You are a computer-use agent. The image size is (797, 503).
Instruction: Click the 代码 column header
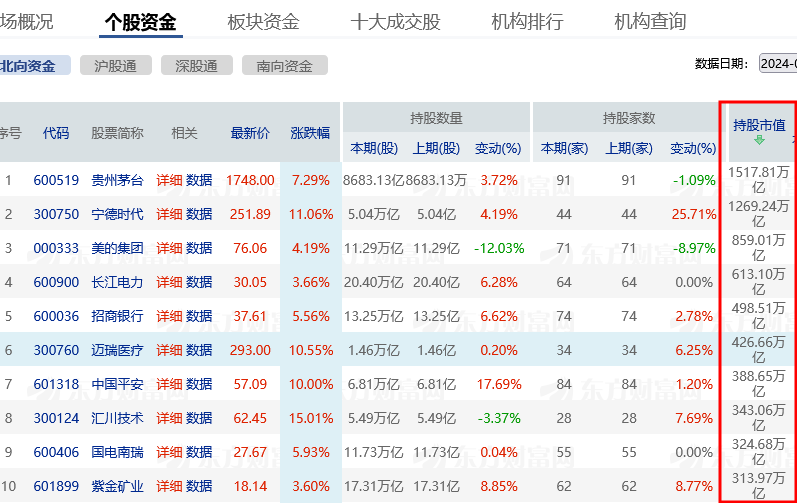click(x=56, y=133)
